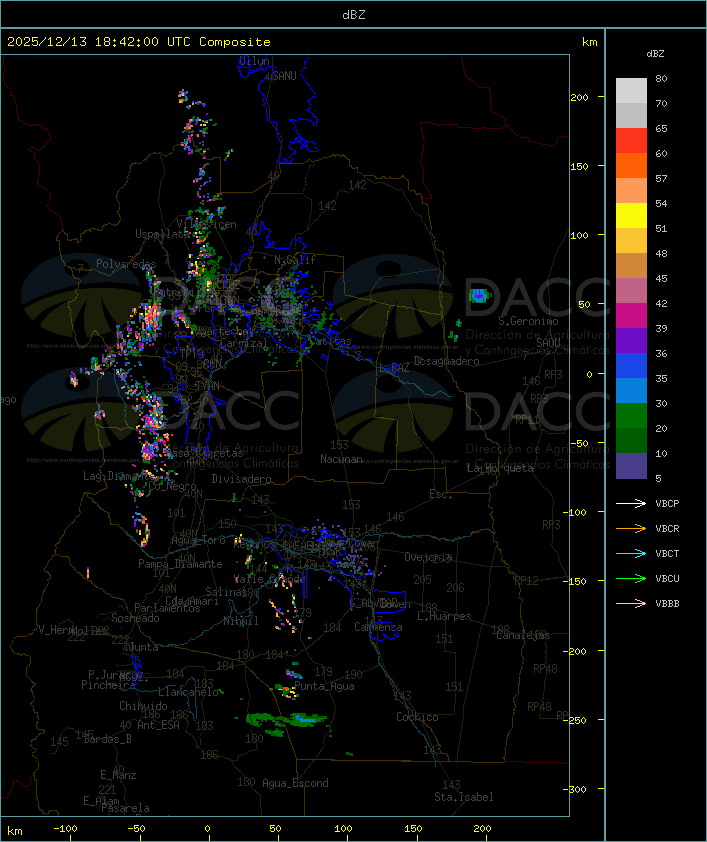Viewport: 707px width, 842px height.
Task: Choose the light gray 70-80 dBZ swatch
Action: pyautogui.click(x=631, y=91)
